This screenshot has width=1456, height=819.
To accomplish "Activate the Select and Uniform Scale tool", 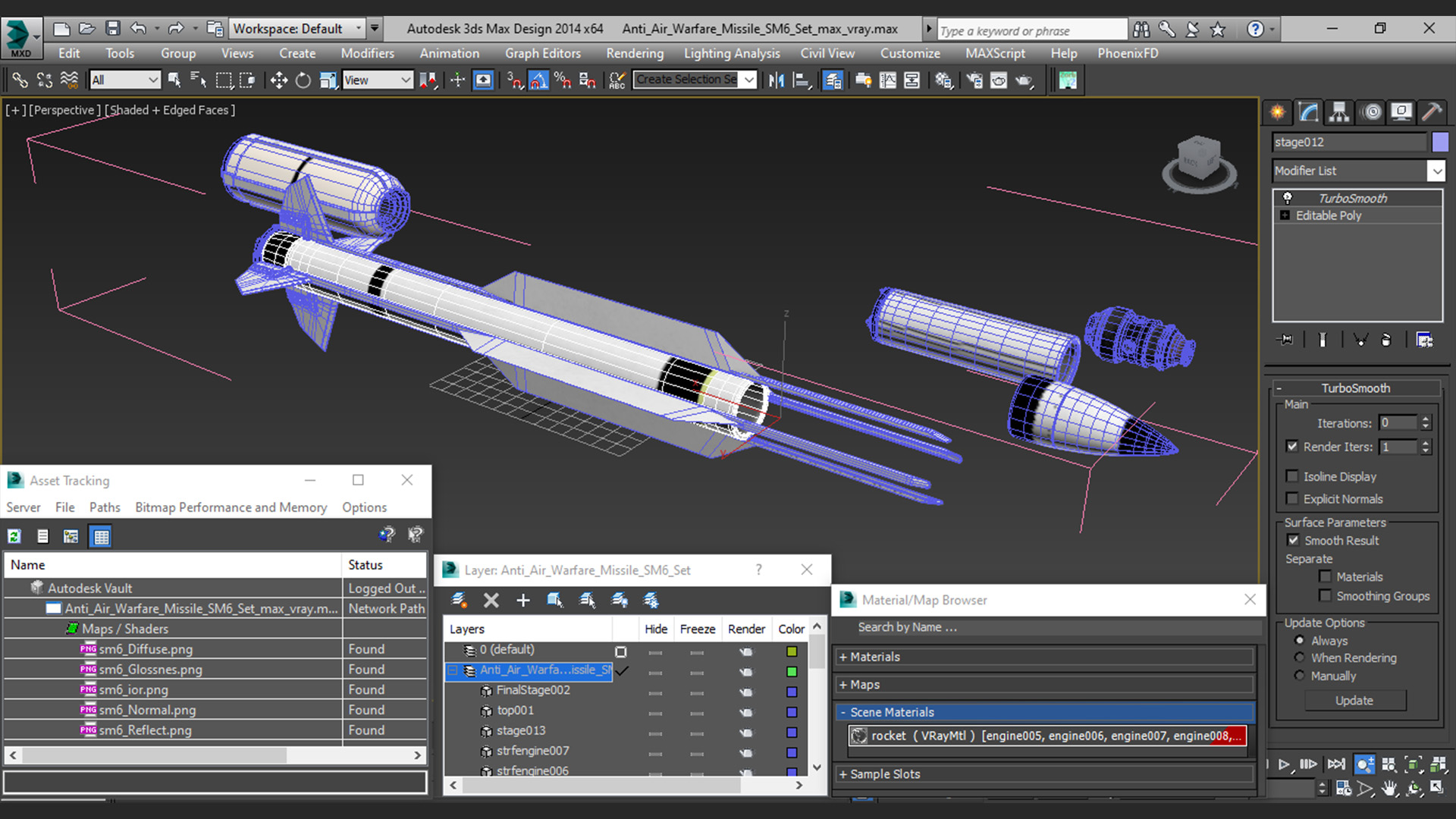I will coord(328,80).
